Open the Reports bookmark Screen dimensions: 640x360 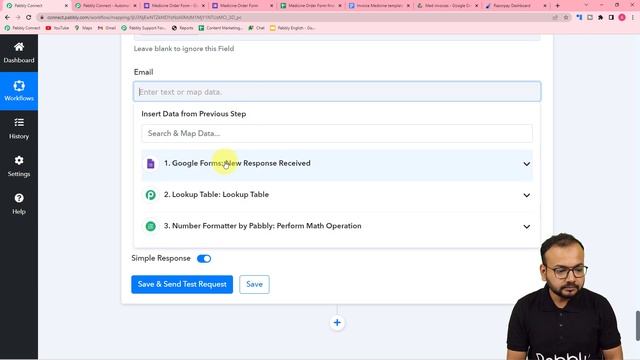182,28
